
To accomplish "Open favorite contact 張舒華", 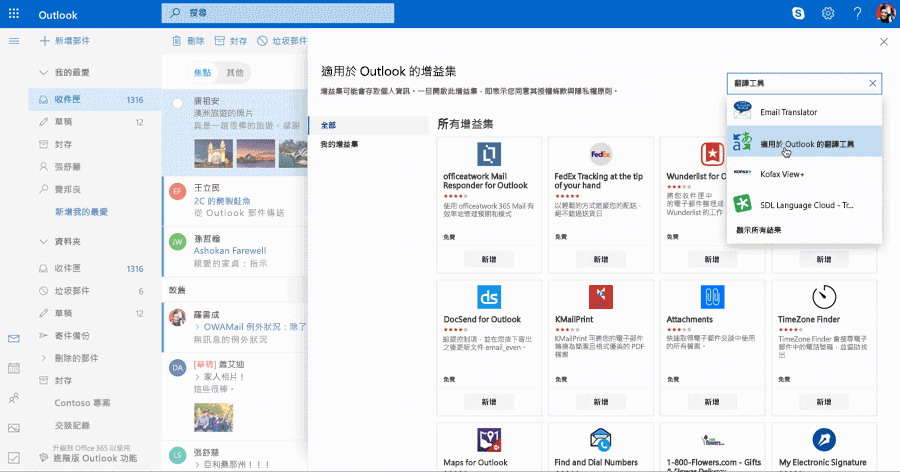I will (95, 167).
